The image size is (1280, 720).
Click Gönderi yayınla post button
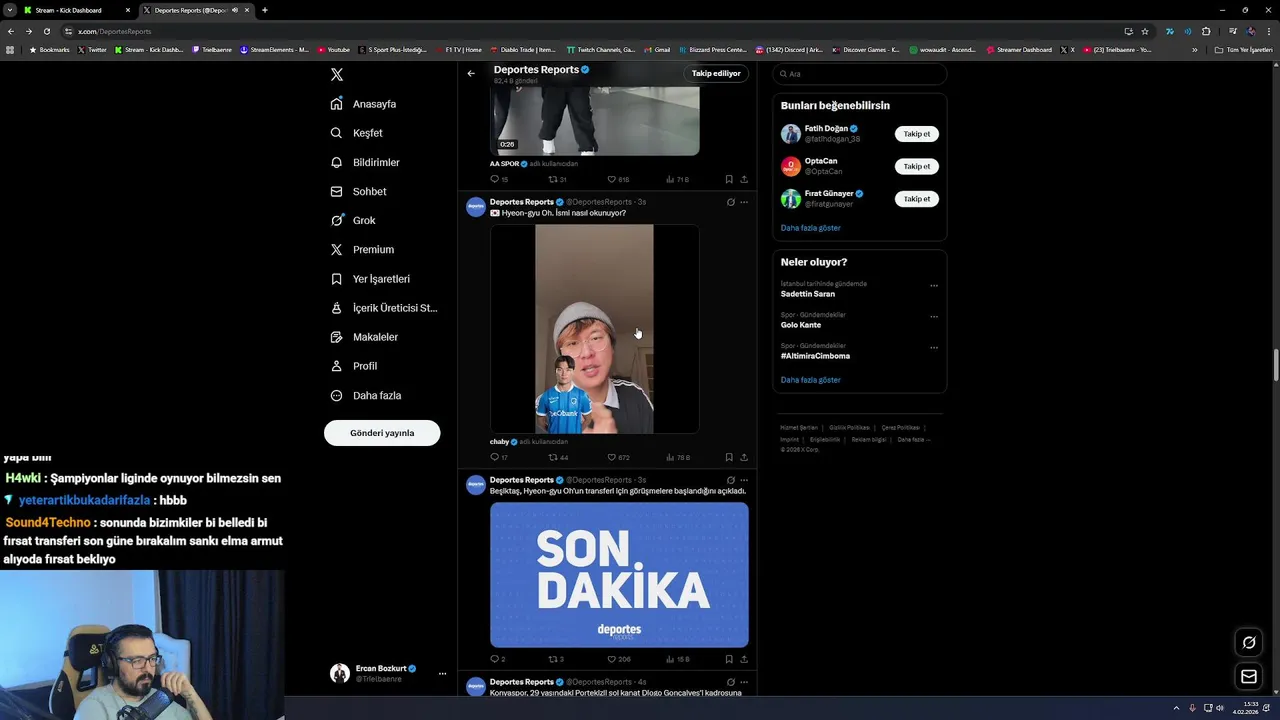[382, 433]
